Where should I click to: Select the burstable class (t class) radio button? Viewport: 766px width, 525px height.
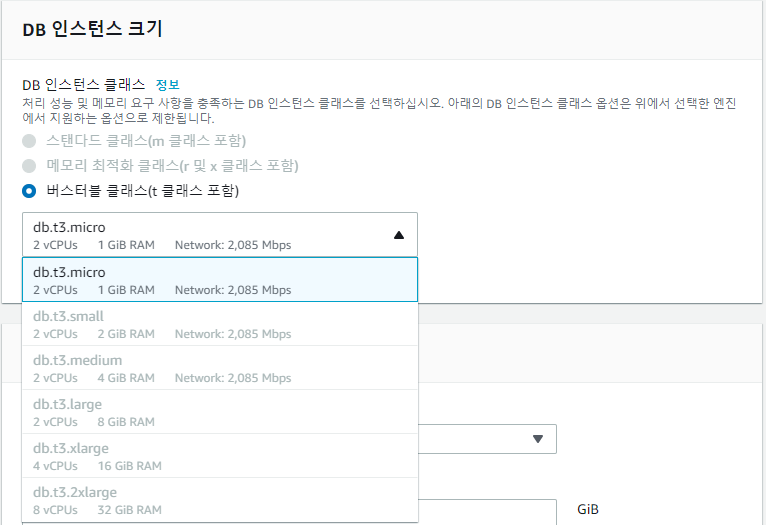pyautogui.click(x=29, y=191)
